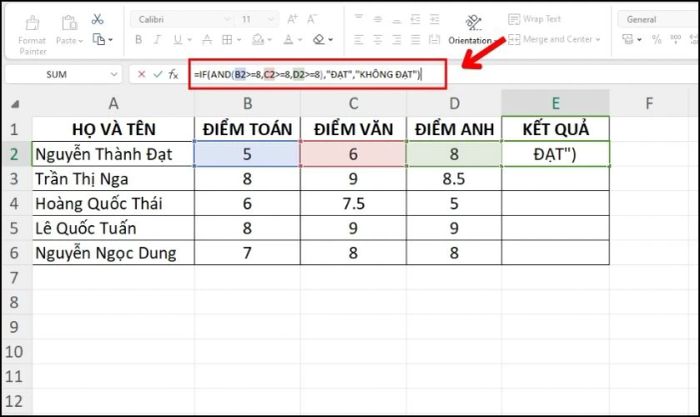700x417 pixels.
Task: Click cell containing Trần Thị Nga
Action: click(113, 179)
